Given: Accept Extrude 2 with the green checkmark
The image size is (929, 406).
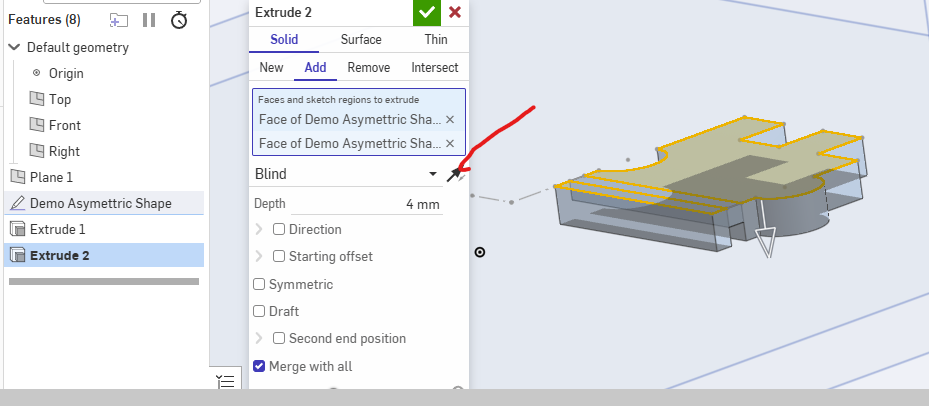Looking at the screenshot, I should [x=427, y=12].
